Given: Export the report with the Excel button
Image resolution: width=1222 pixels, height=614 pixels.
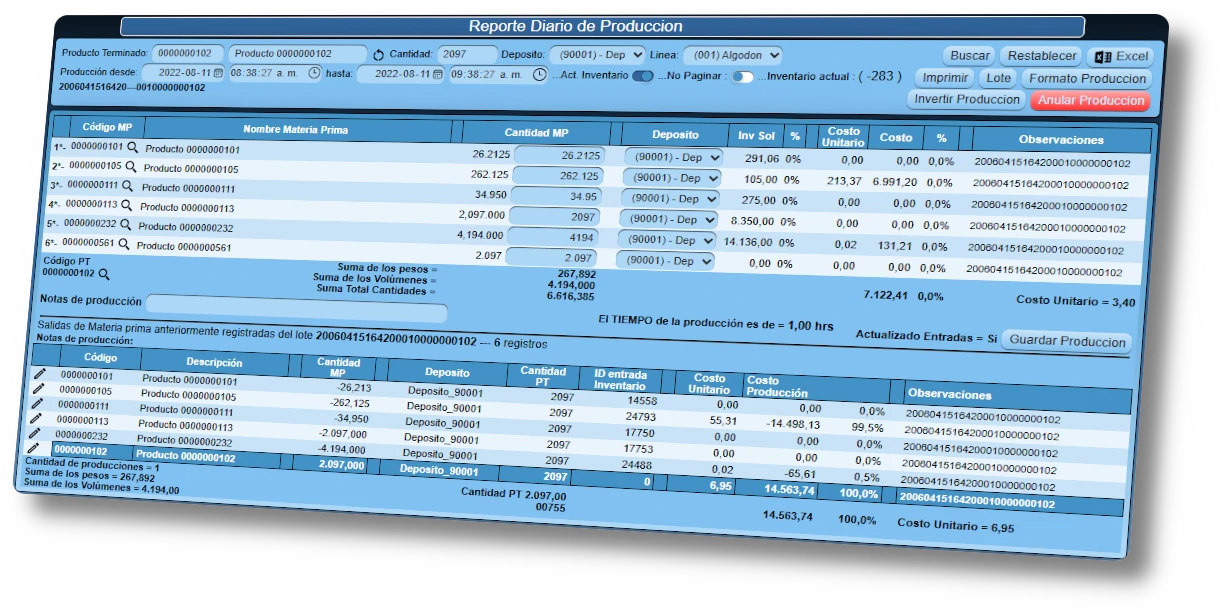Looking at the screenshot, I should (x=1121, y=57).
